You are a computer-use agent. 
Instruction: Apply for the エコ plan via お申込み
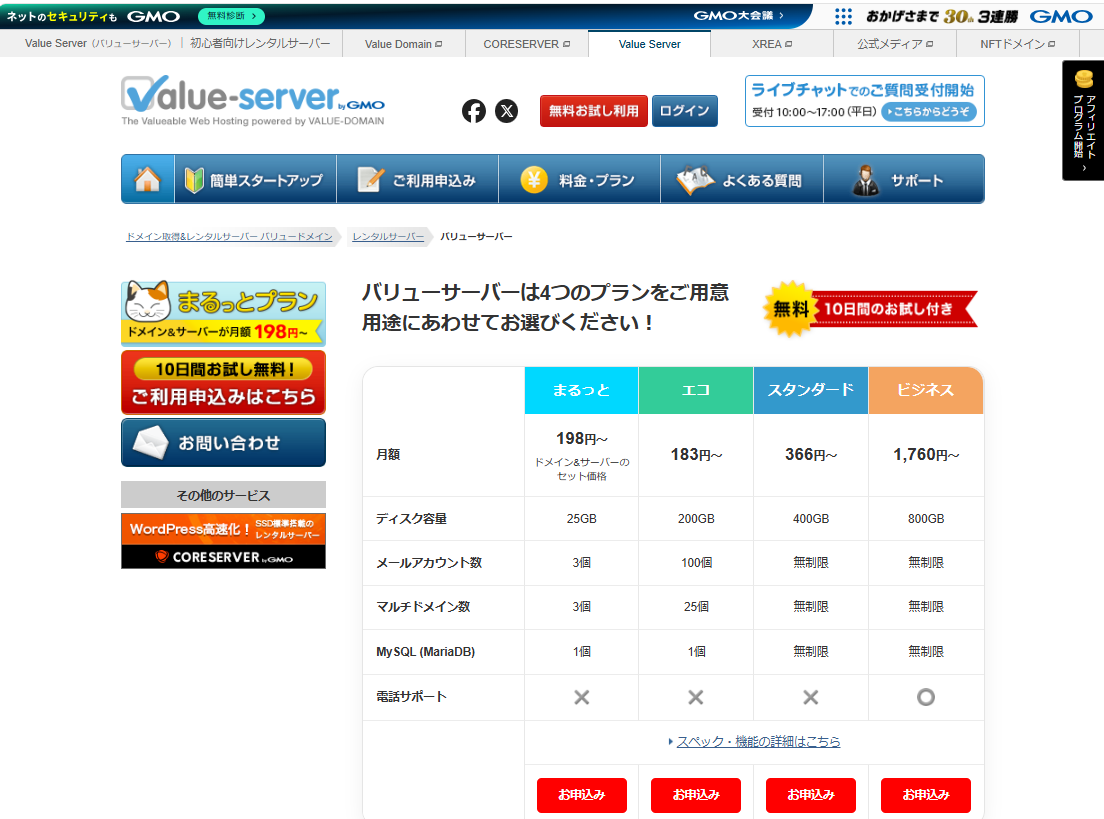695,795
